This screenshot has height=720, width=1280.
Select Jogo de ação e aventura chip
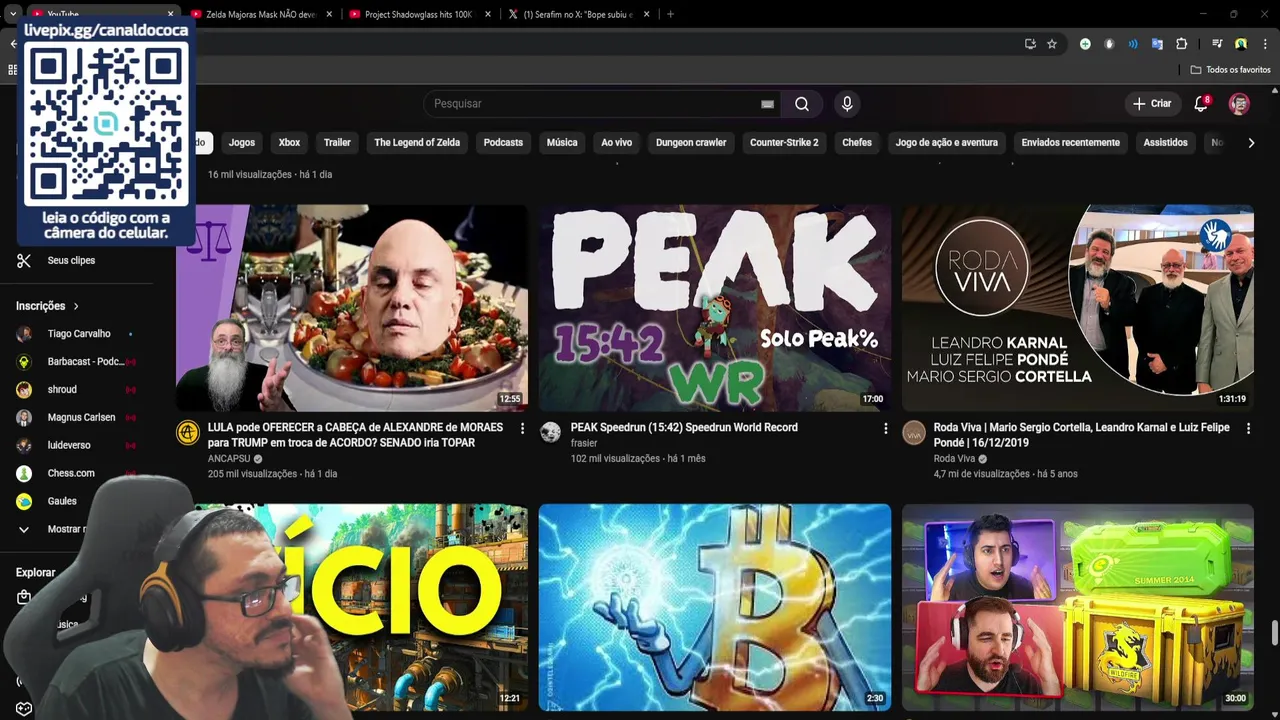pyautogui.click(x=946, y=143)
